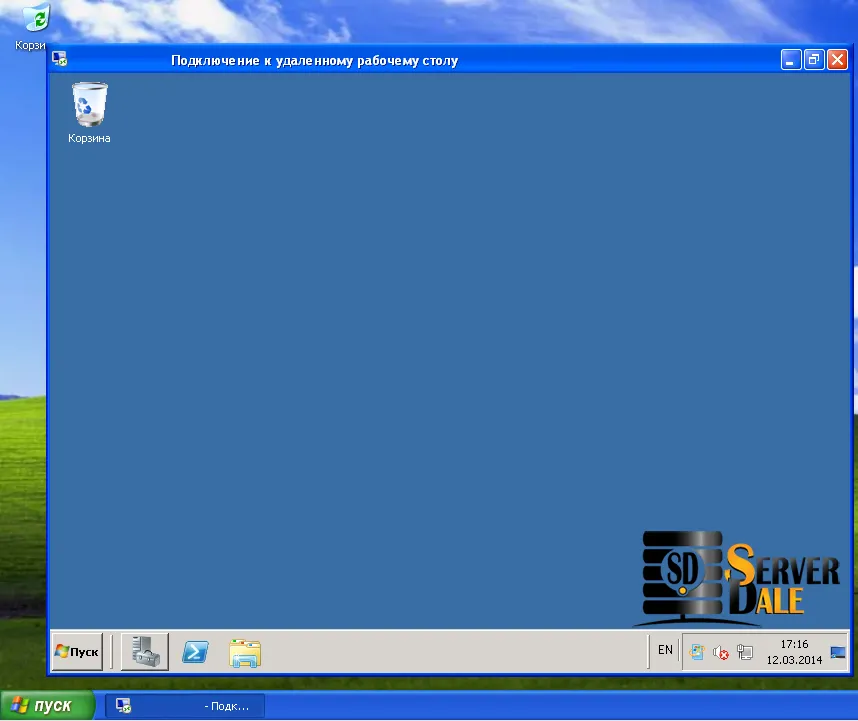Click the title bar Подключение к удаленному рабочему столу

(x=315, y=60)
